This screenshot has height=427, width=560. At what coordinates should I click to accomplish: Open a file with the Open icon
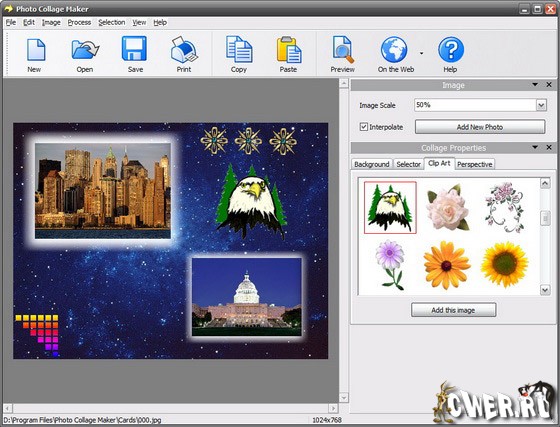coord(85,50)
